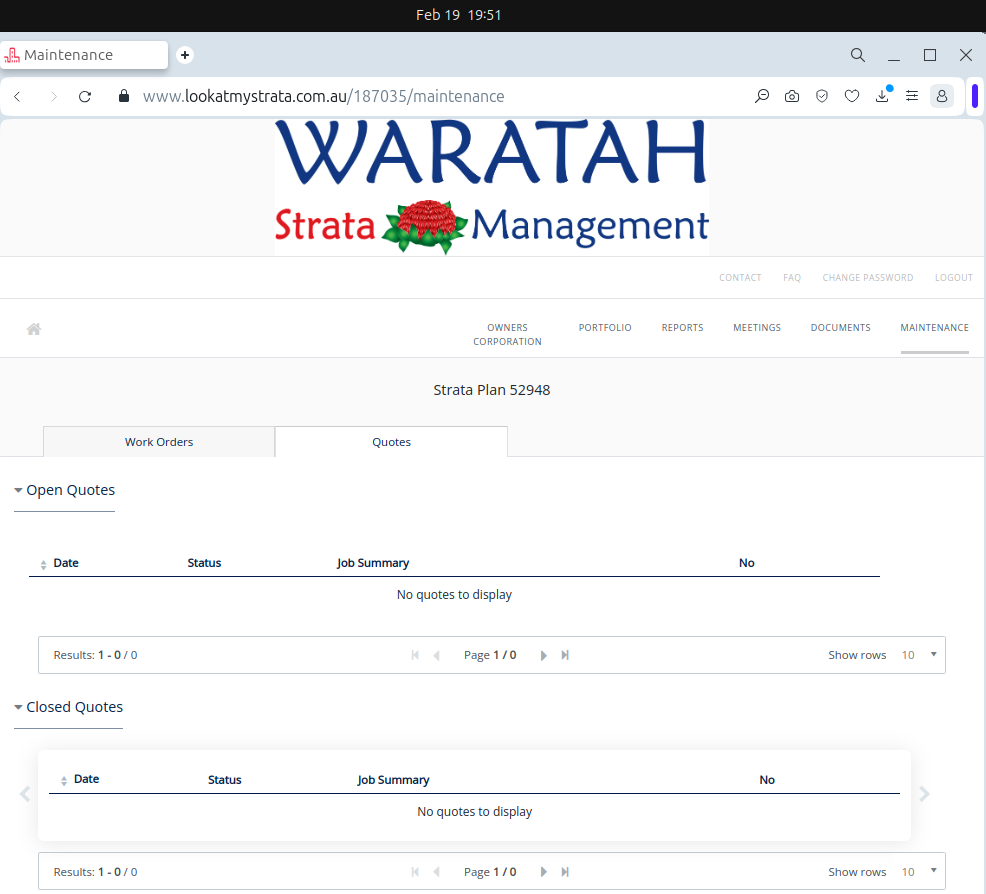Click Job Summary header in Open Quotes
The image size is (986, 894).
tap(373, 563)
